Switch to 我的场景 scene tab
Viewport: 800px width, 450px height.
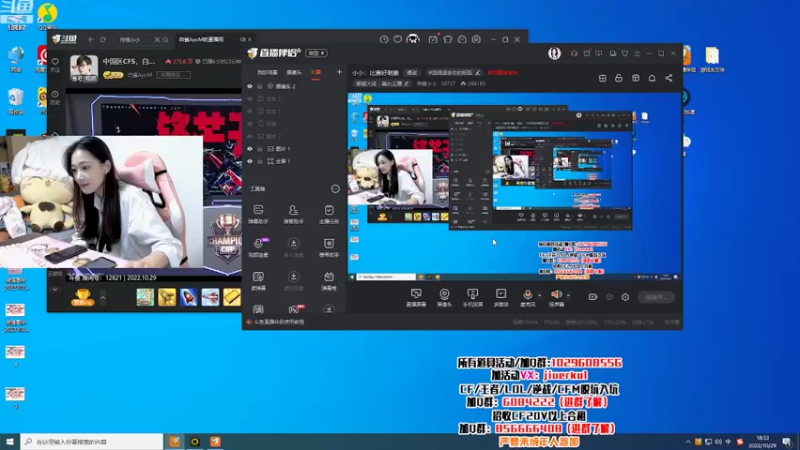(x=267, y=72)
